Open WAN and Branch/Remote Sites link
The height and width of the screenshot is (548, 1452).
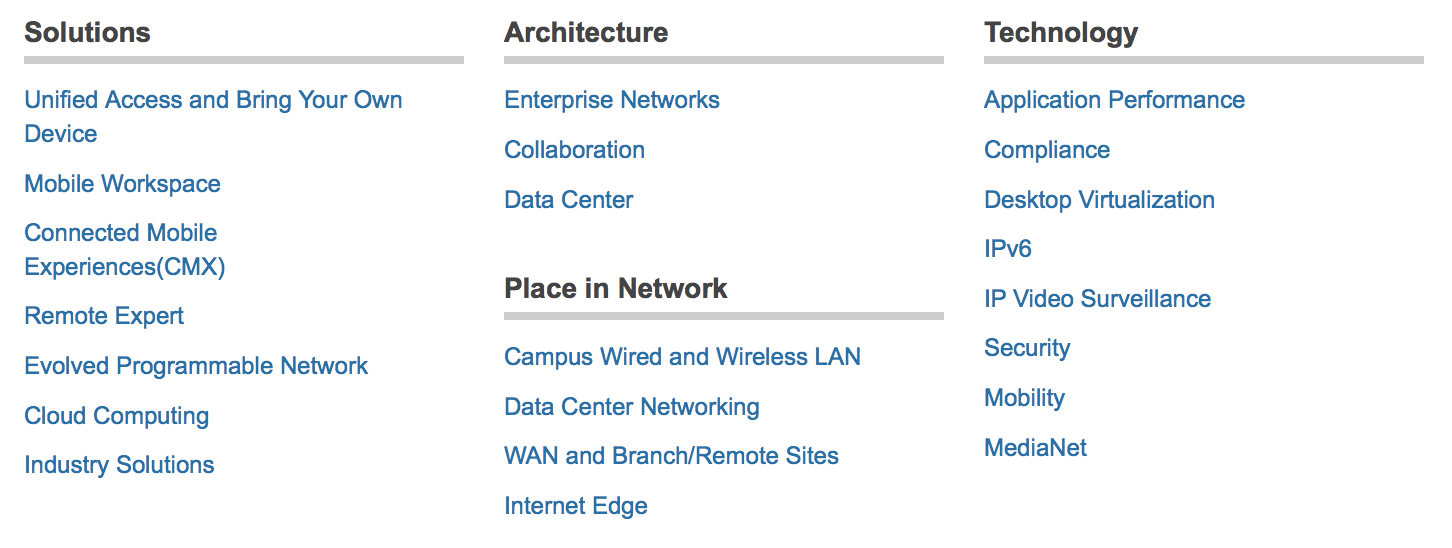coord(672,456)
